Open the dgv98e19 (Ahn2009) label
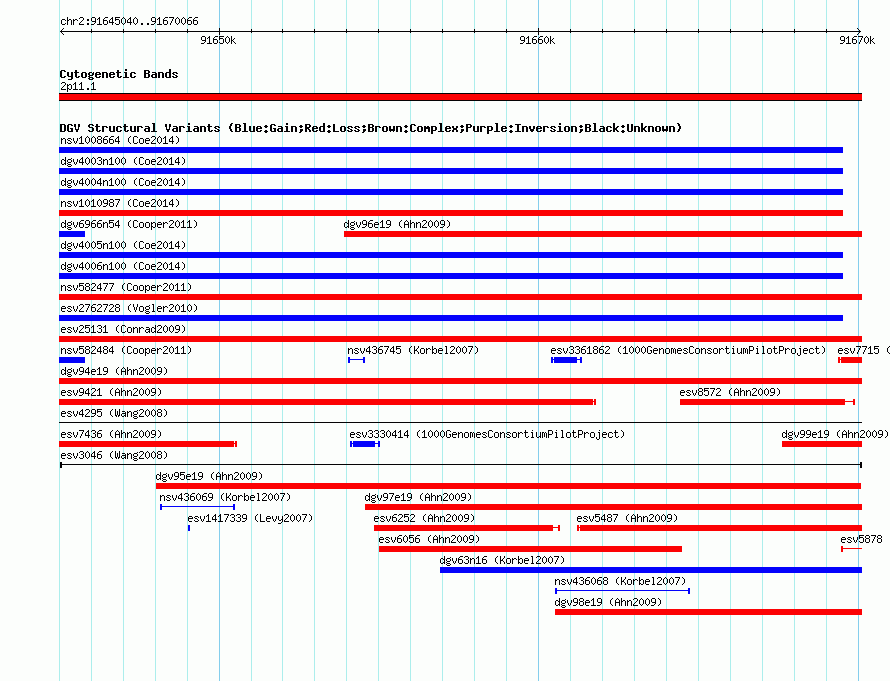 (608, 602)
